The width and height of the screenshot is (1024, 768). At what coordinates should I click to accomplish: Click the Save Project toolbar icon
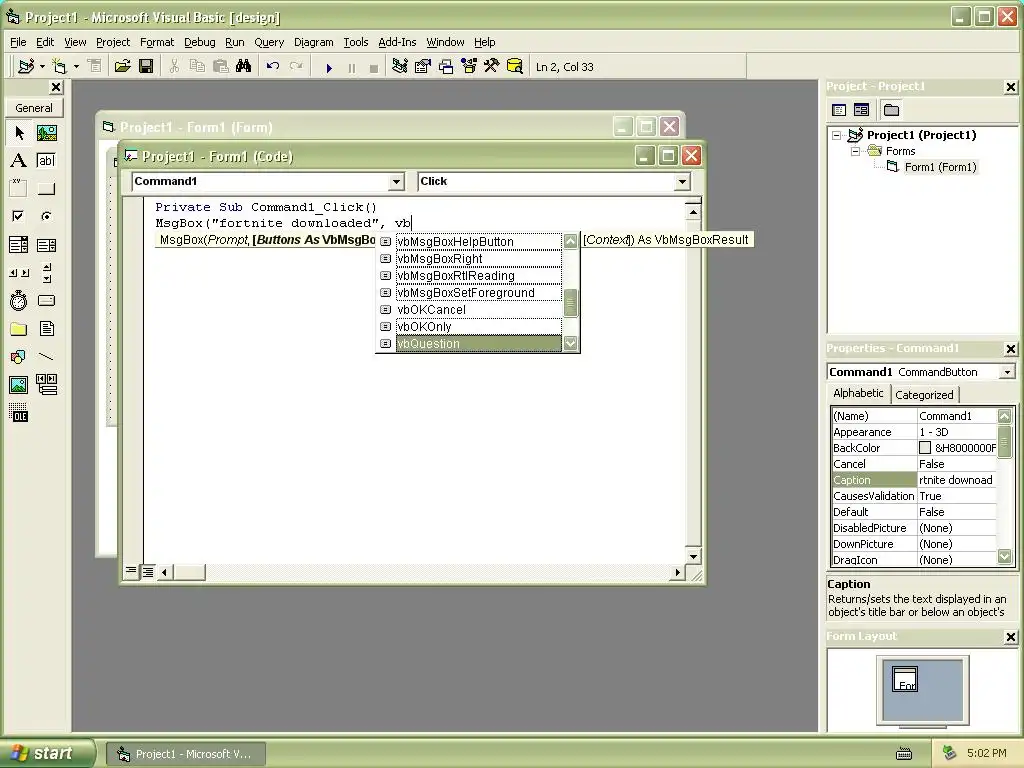tap(146, 67)
